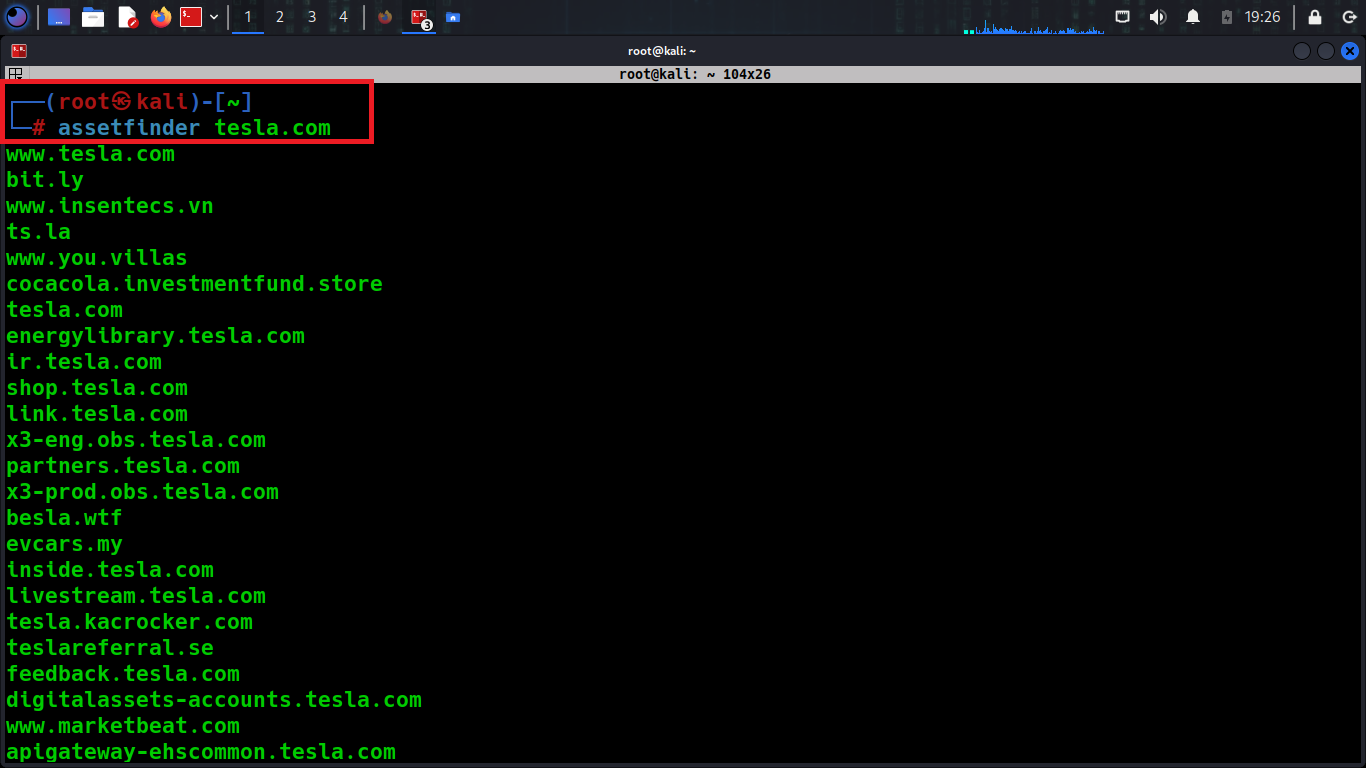Open the volume control tray icon
The height and width of the screenshot is (768, 1366).
(1157, 17)
